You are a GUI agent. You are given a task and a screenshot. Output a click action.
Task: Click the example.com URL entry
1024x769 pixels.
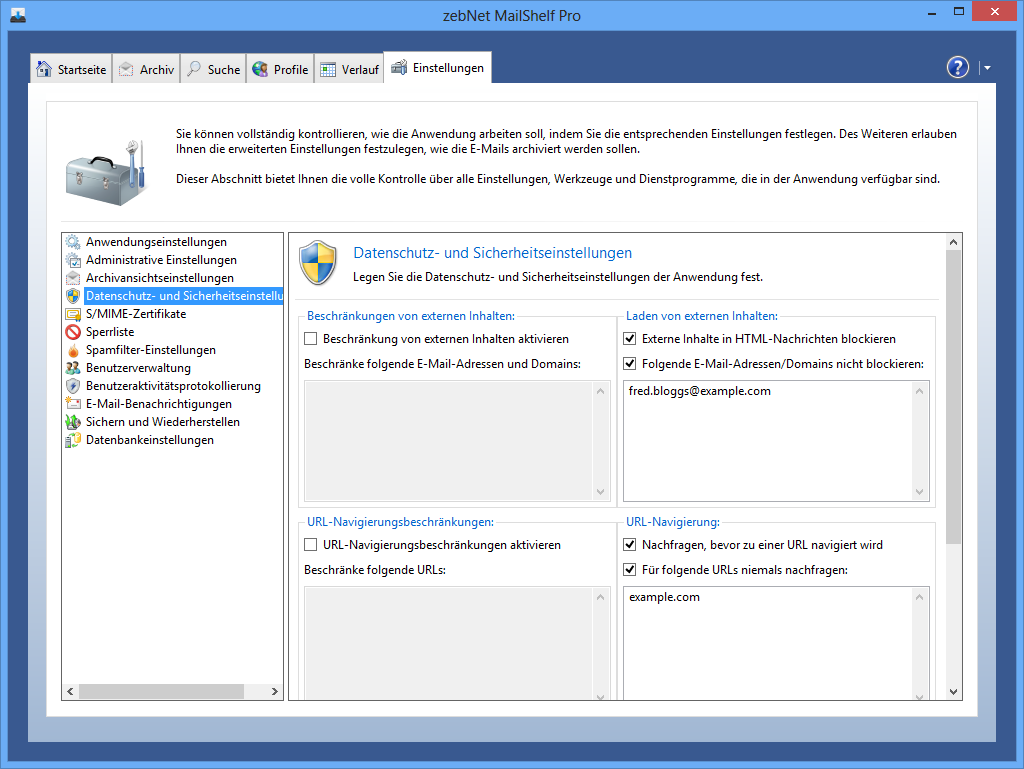point(664,597)
